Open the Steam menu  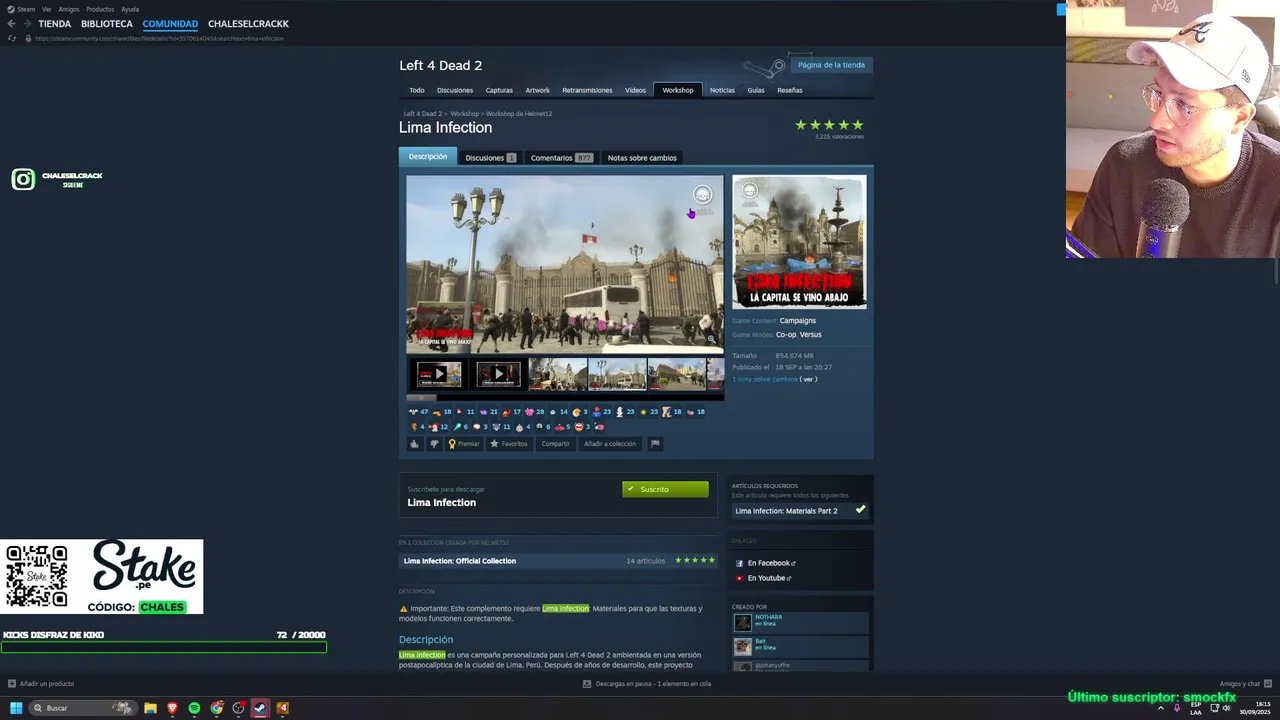(26, 9)
